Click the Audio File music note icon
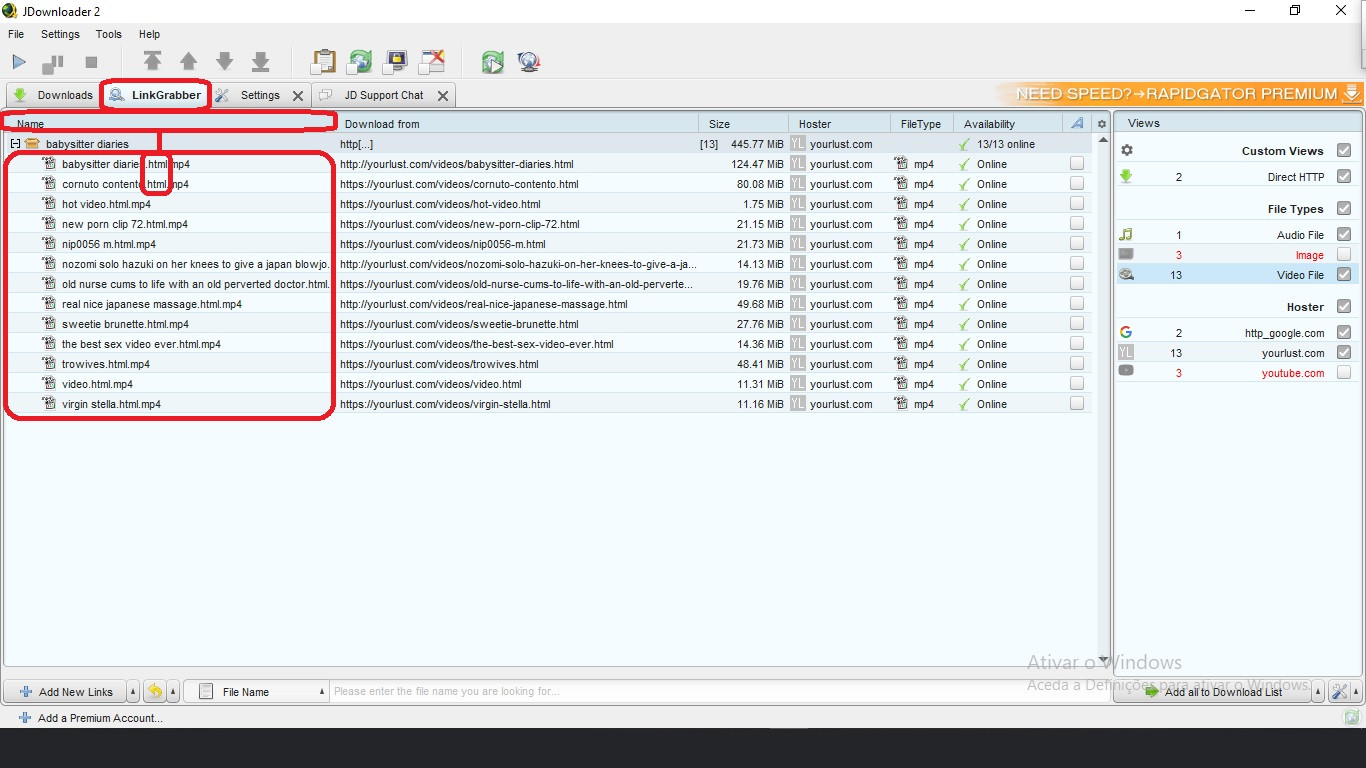 [1126, 234]
